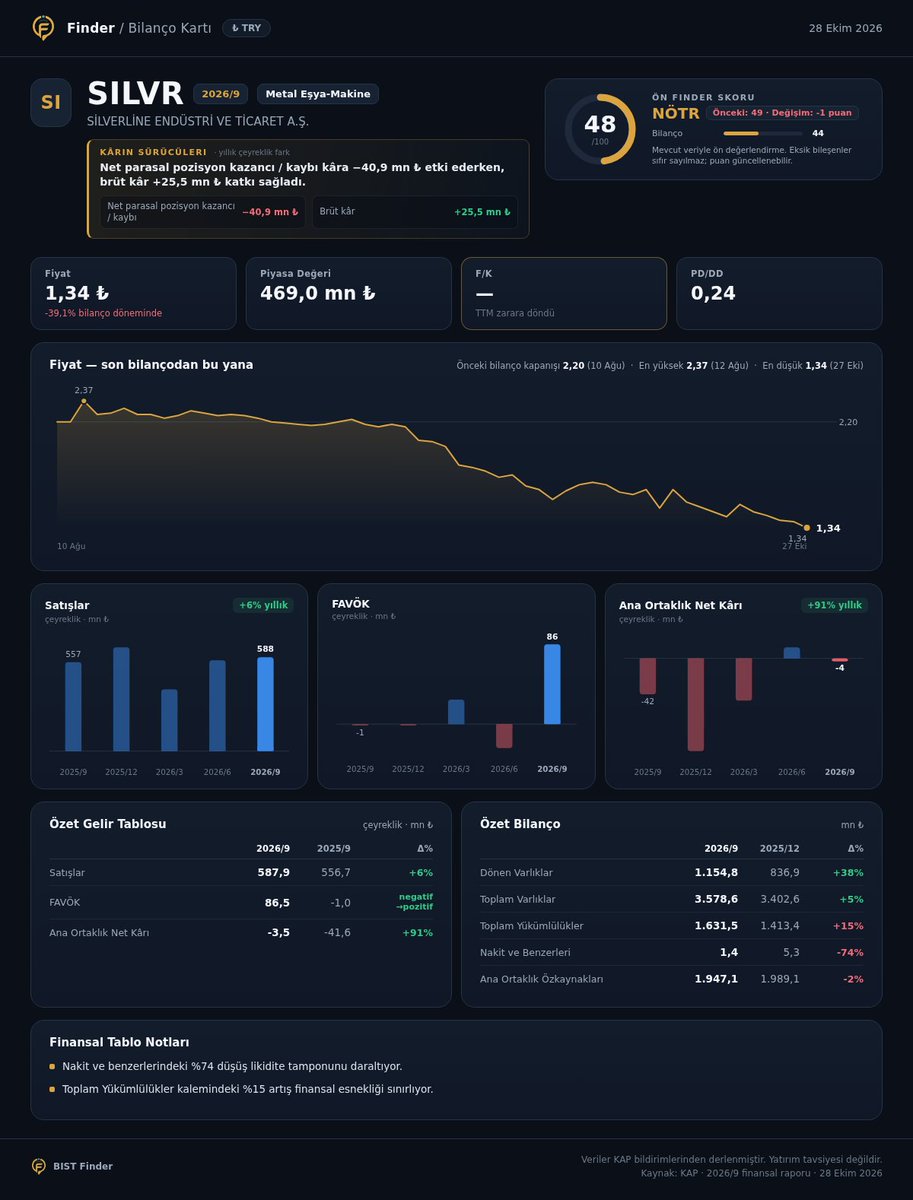
Task: Click the -39,1% bilanço döneminde text
Action: (103, 313)
